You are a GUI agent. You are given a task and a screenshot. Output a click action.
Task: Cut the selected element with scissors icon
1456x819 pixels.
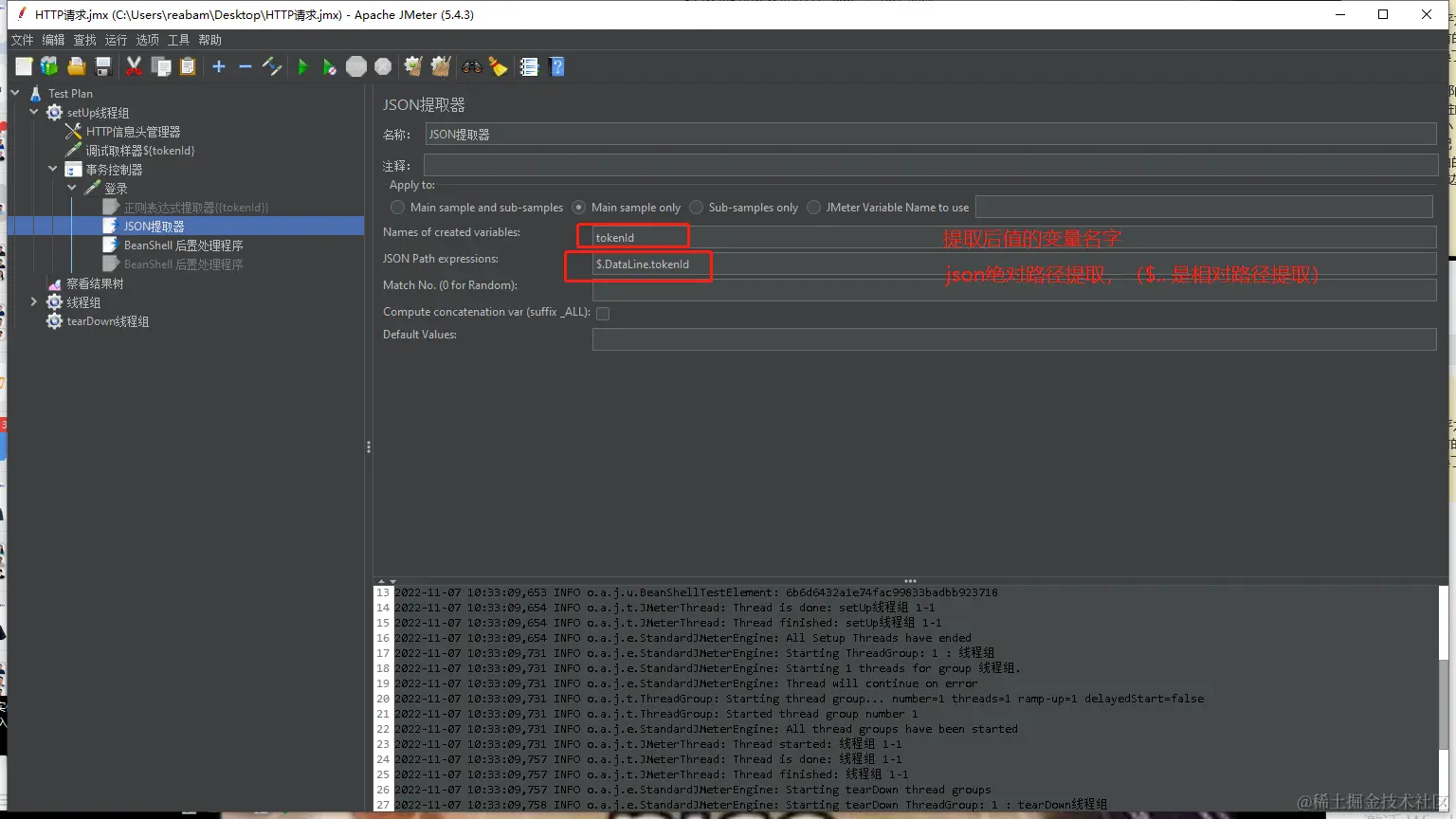coord(134,66)
